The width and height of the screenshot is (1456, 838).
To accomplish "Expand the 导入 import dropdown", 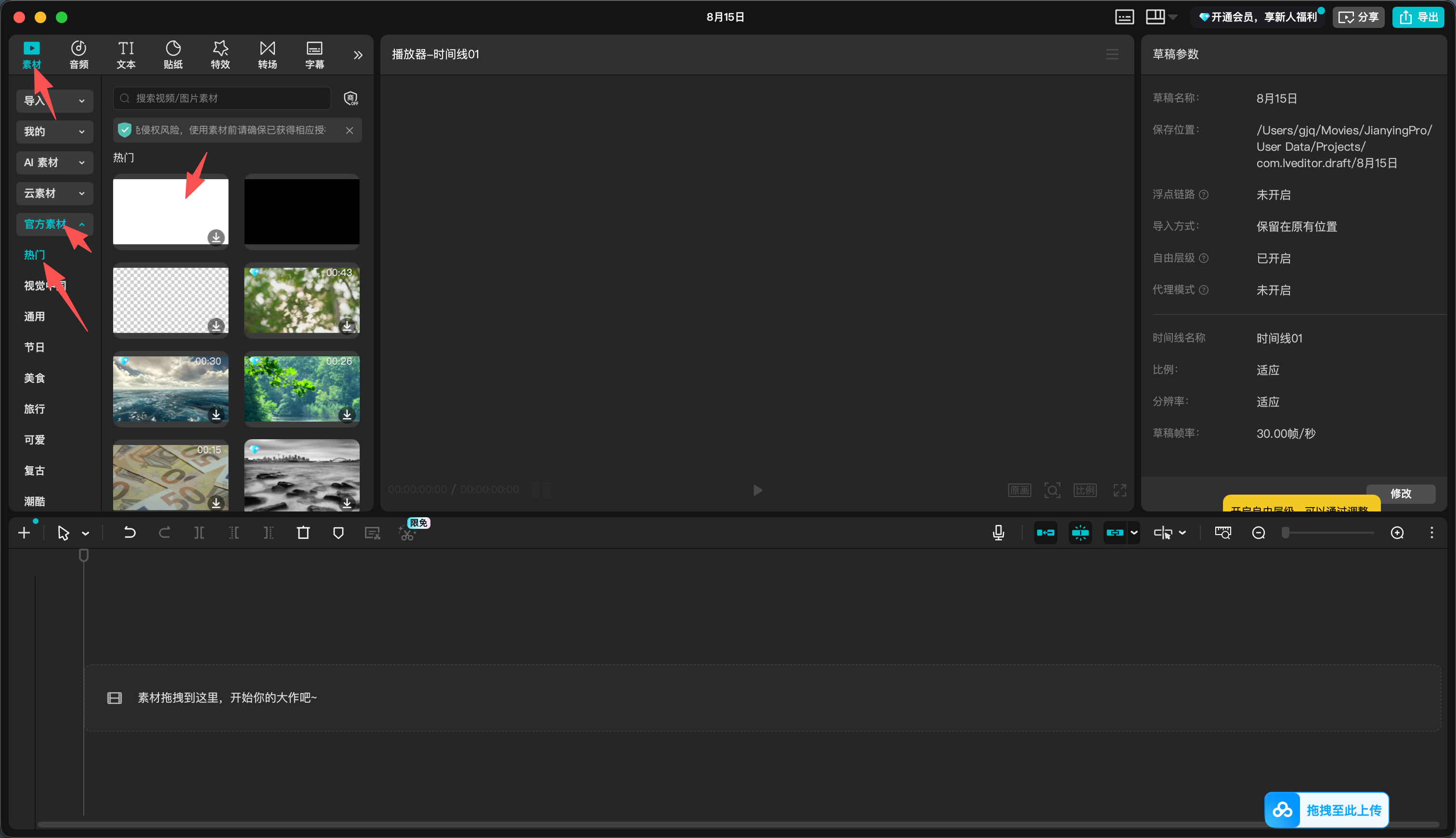I will tap(55, 101).
